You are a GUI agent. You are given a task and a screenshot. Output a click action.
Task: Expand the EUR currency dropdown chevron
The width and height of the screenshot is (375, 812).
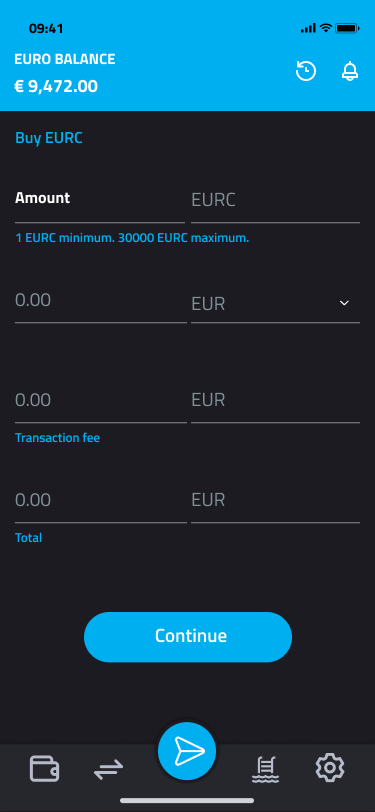coord(344,303)
